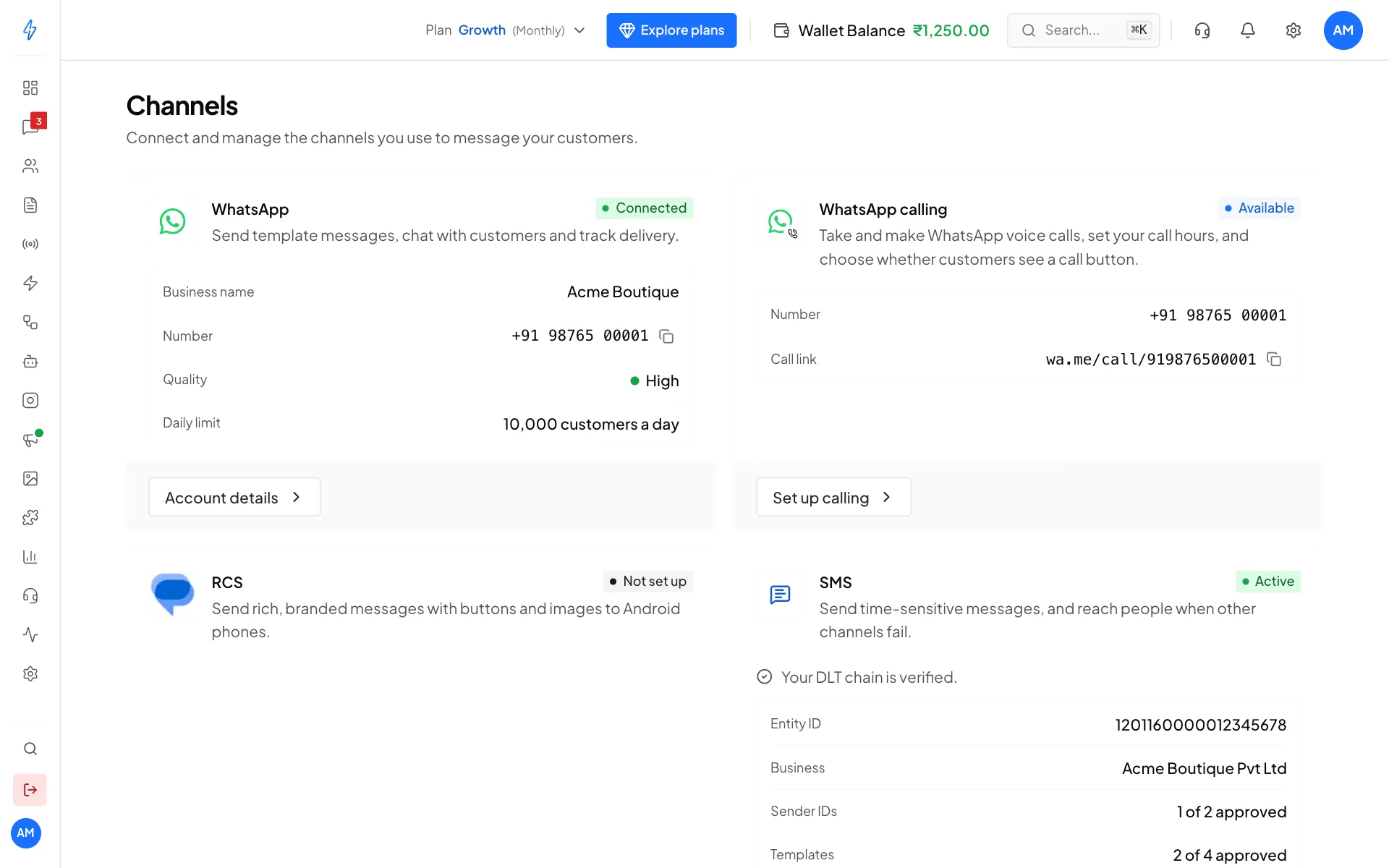Focus the Search field in top bar
Image resolution: width=1389 pixels, height=868 pixels.
pyautogui.click(x=1083, y=30)
